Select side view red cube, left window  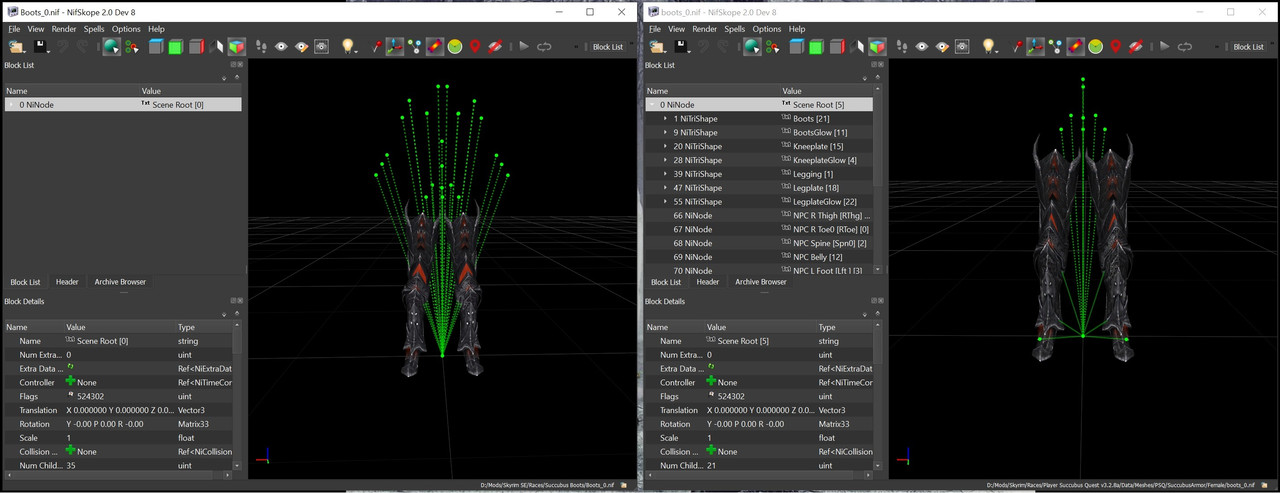pos(196,46)
